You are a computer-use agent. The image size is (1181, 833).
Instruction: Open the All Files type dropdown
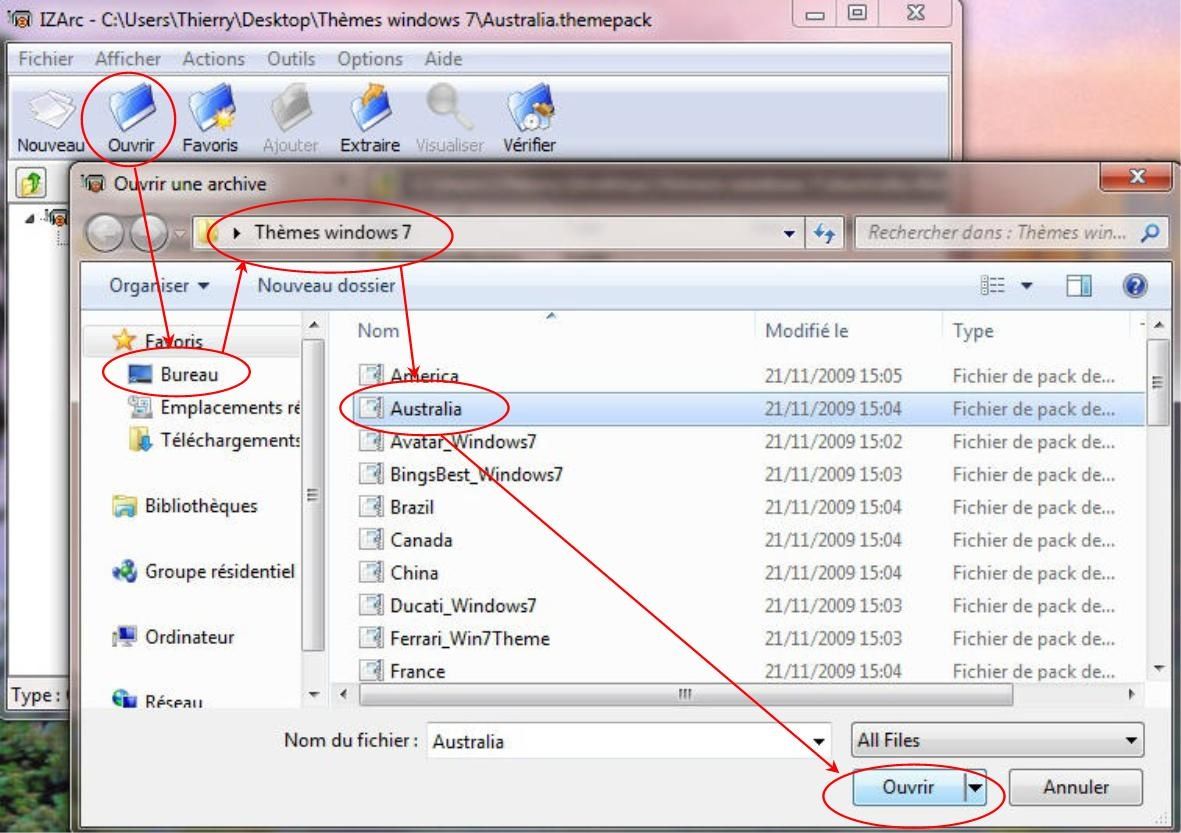pos(997,740)
